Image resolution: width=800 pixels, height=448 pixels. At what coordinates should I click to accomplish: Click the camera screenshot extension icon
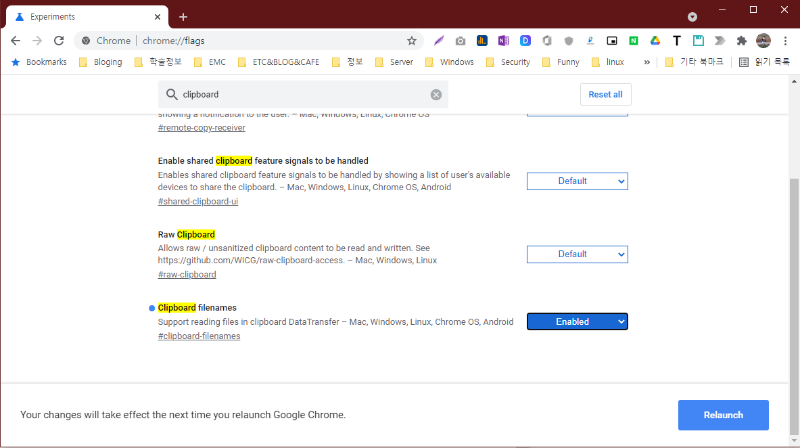point(460,41)
